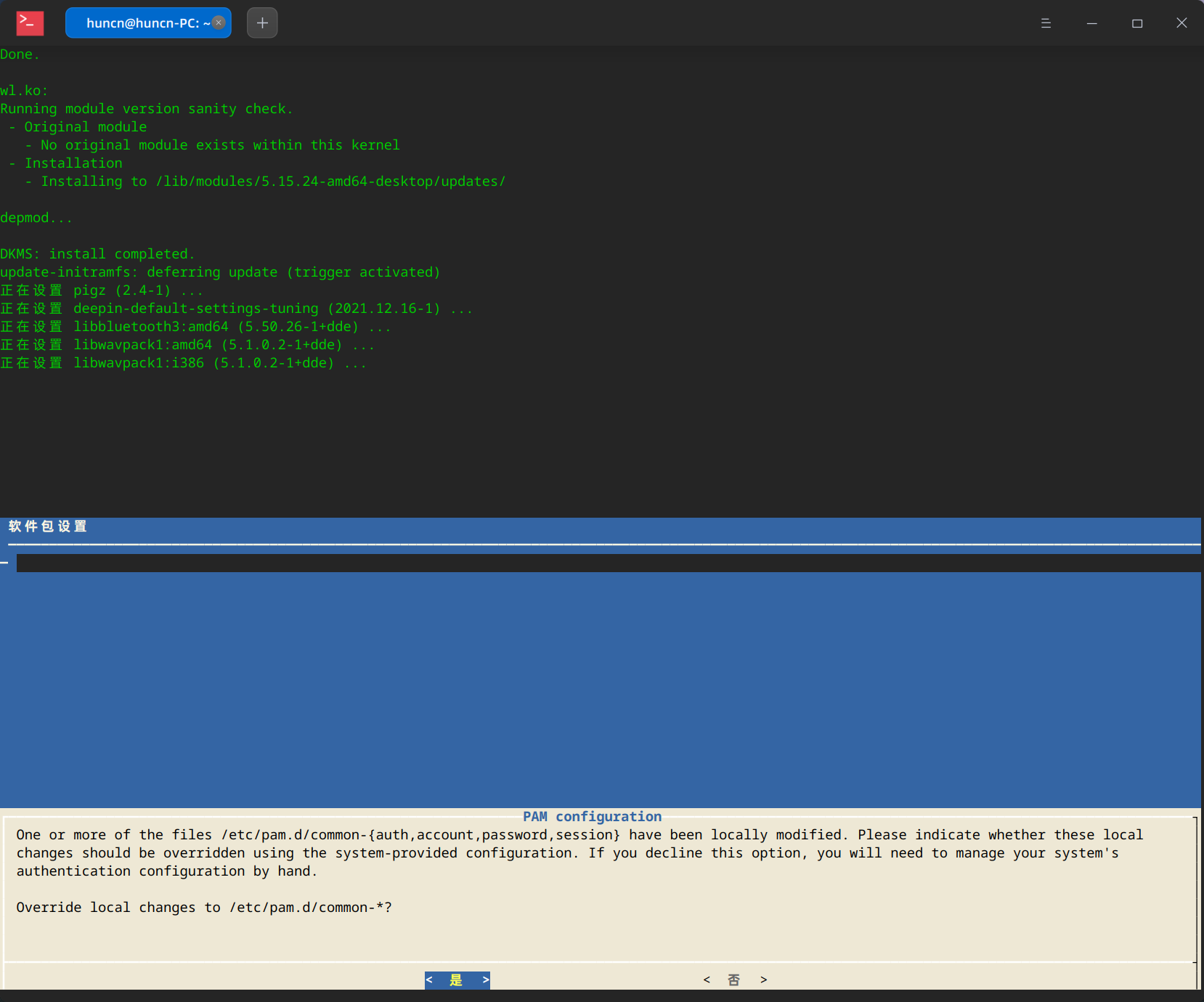Click the PAM configuration dialog title
The image size is (1204, 1002).
(592, 817)
